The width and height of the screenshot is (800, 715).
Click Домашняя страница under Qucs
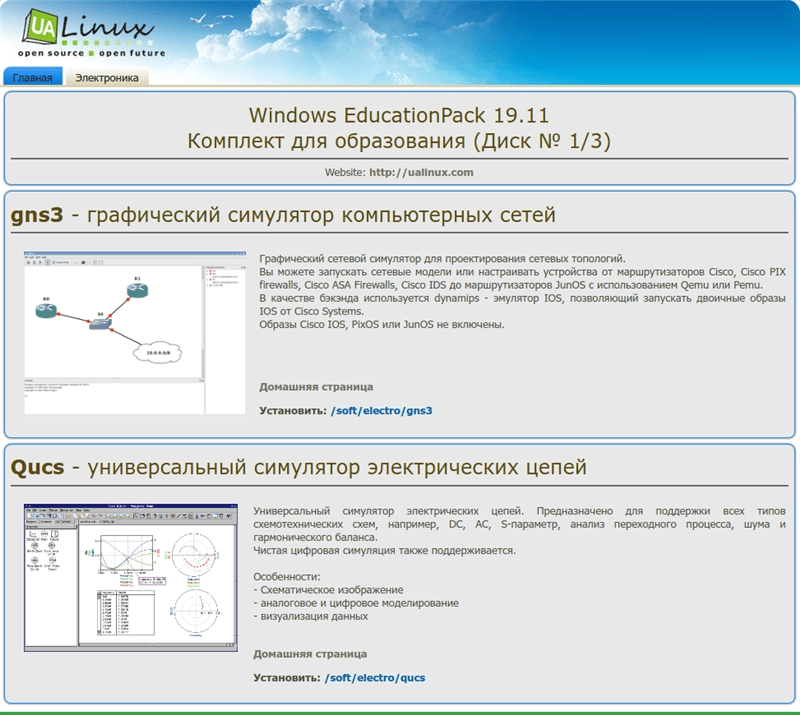[310, 654]
